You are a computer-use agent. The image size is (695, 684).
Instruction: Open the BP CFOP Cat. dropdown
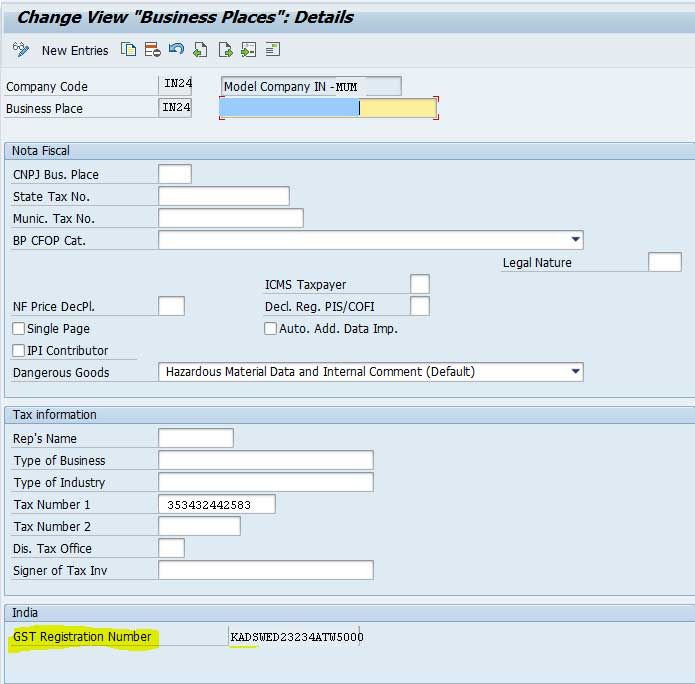pyautogui.click(x=575, y=240)
